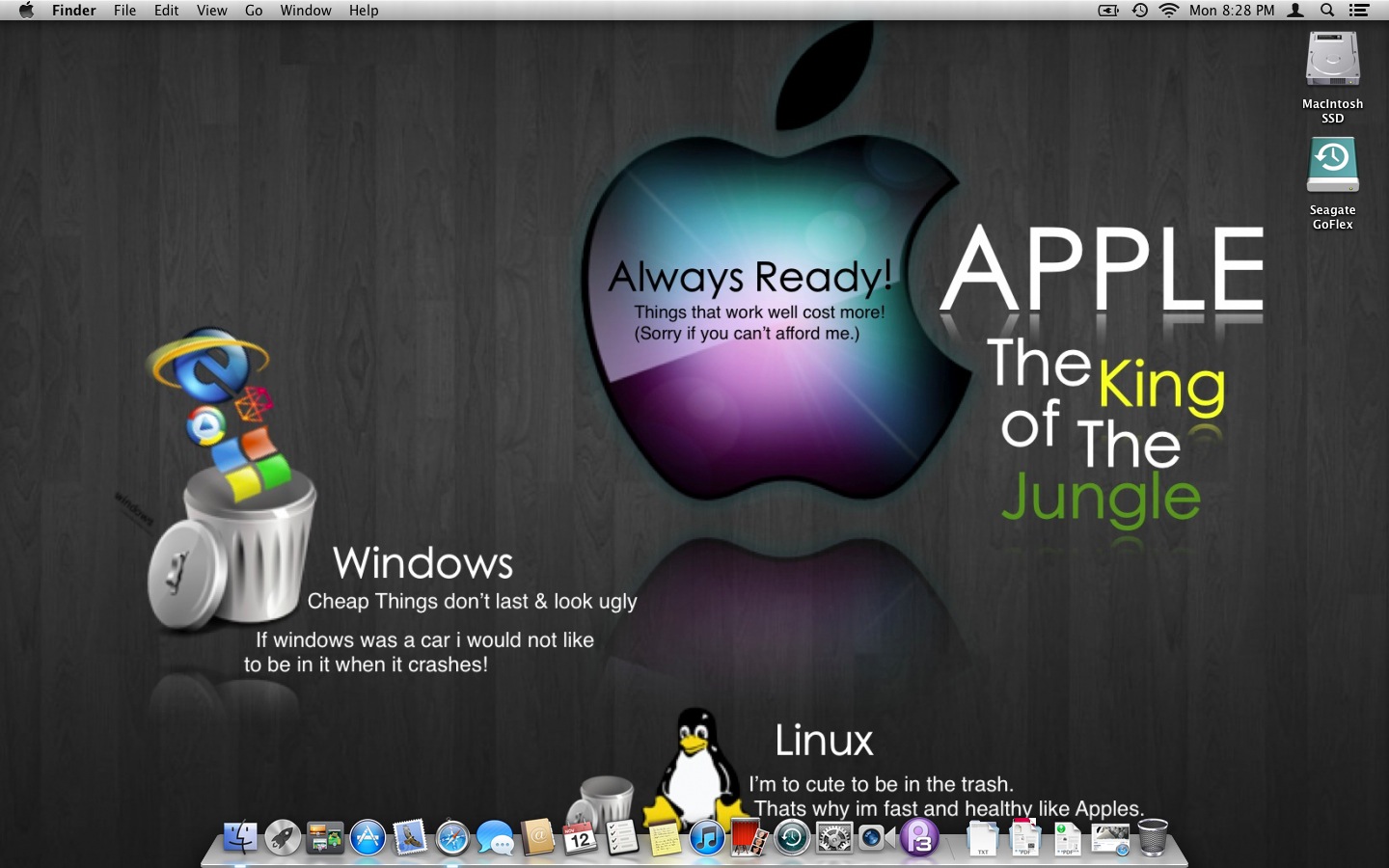Open the Window menu

(306, 11)
